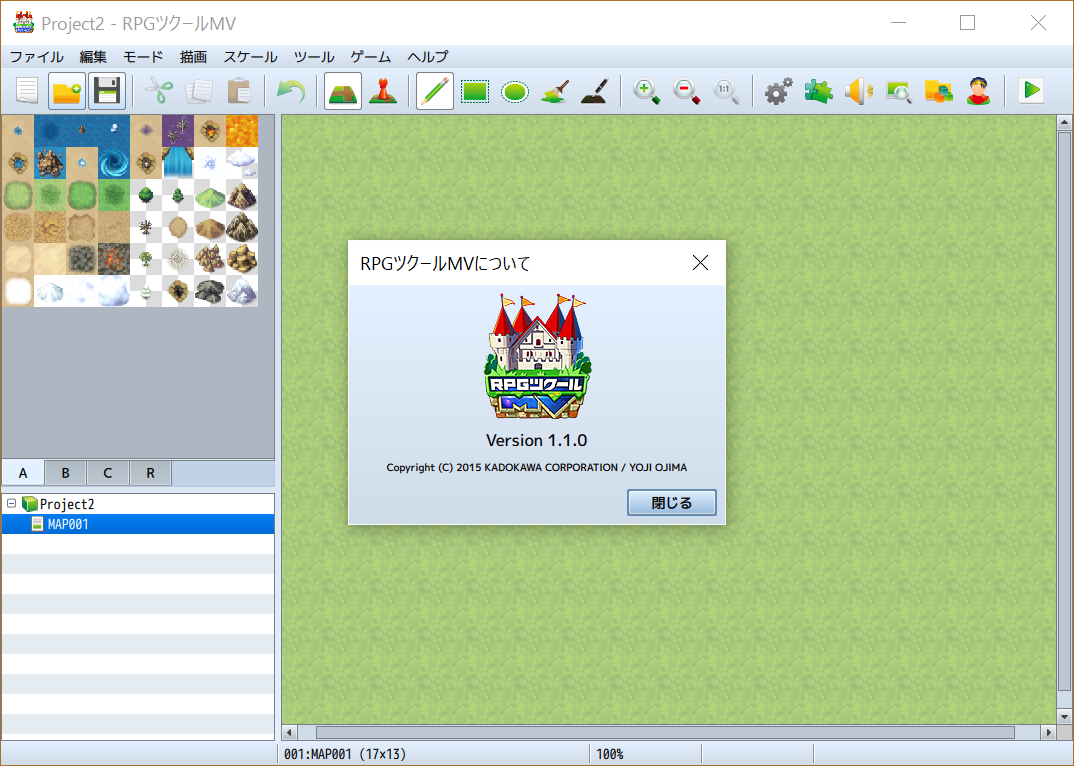The height and width of the screenshot is (766, 1074).
Task: Click the vertical scrollbar up arrow
Action: (x=1064, y=123)
